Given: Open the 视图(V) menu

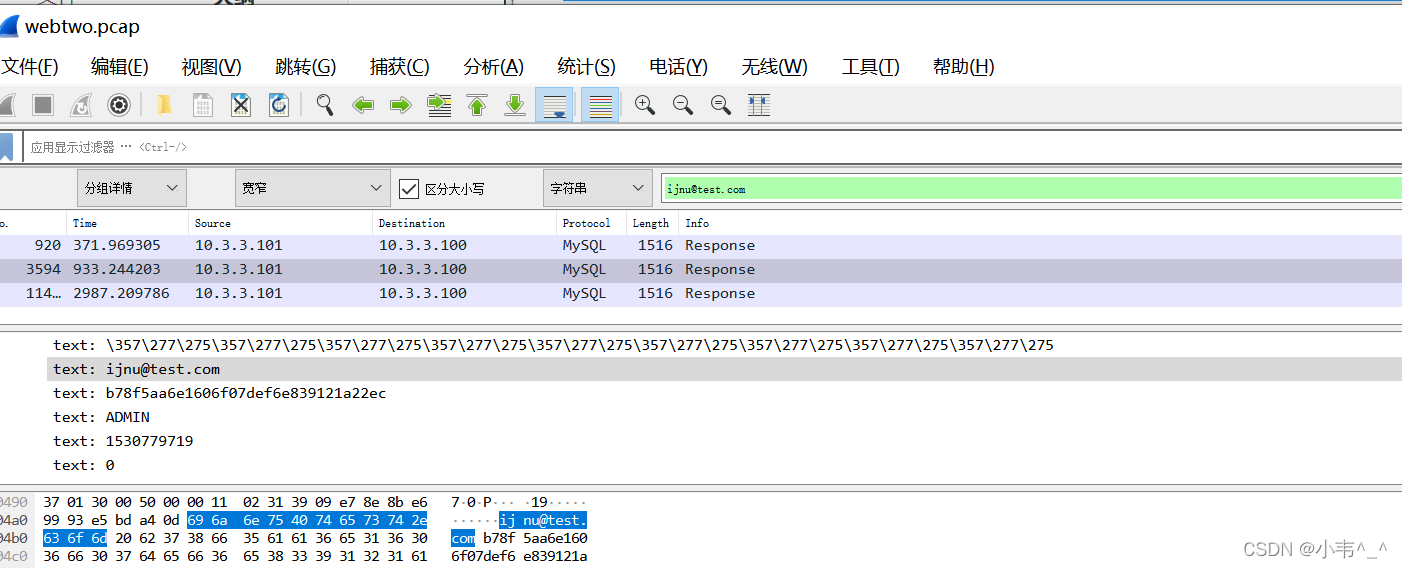Looking at the screenshot, I should click(211, 67).
